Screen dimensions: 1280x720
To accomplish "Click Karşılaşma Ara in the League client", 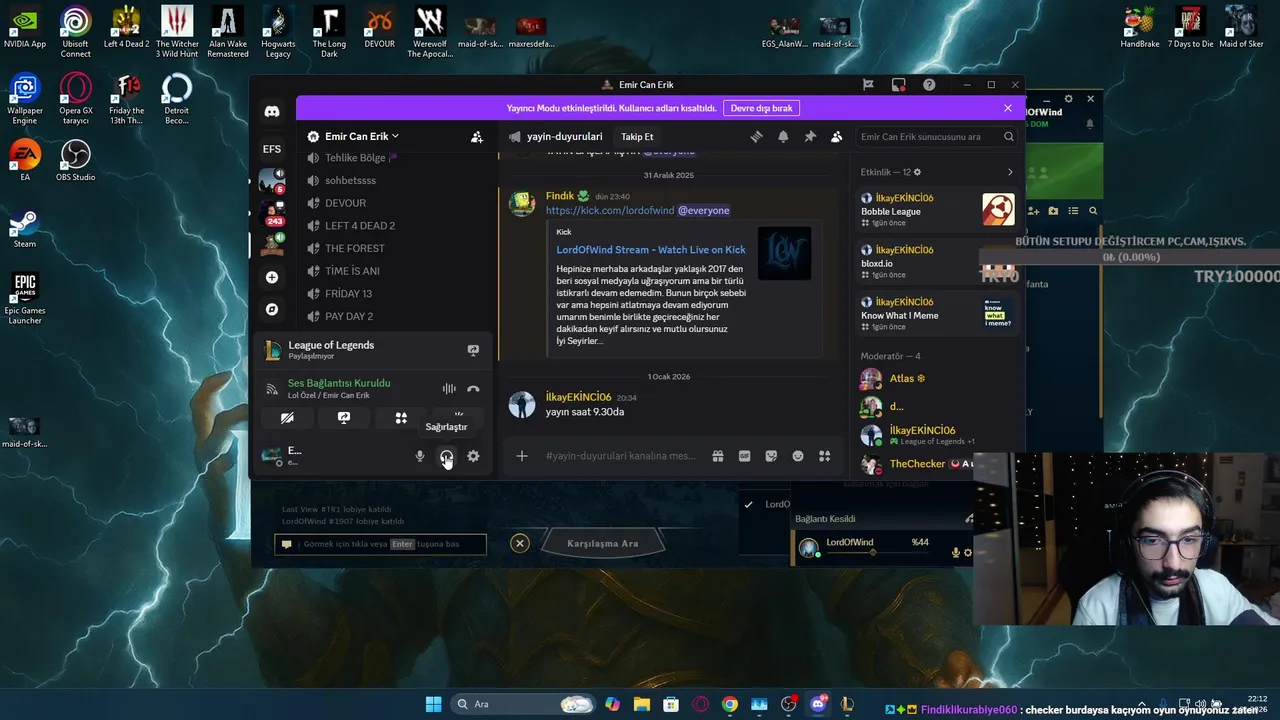I will coord(602,543).
